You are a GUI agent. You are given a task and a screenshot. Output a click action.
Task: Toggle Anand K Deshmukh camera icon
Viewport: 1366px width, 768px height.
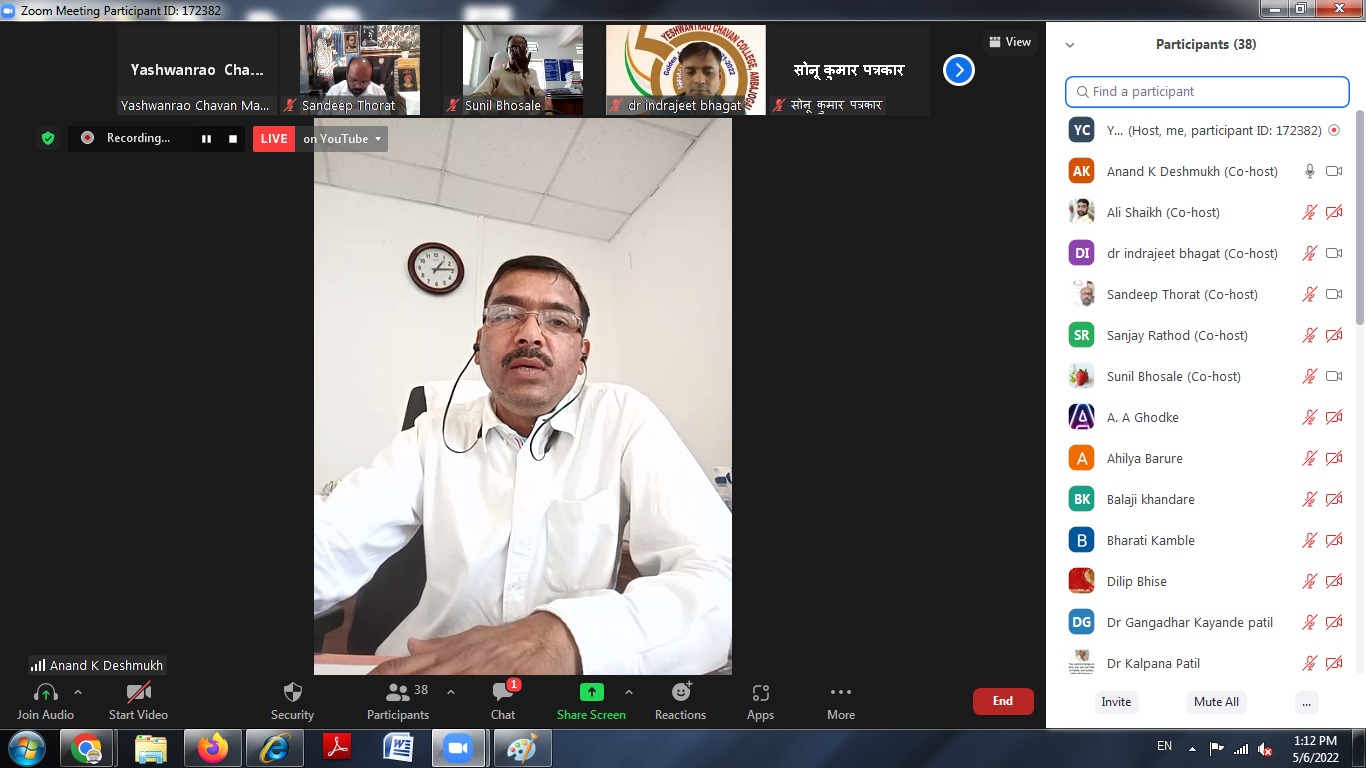(x=1334, y=171)
